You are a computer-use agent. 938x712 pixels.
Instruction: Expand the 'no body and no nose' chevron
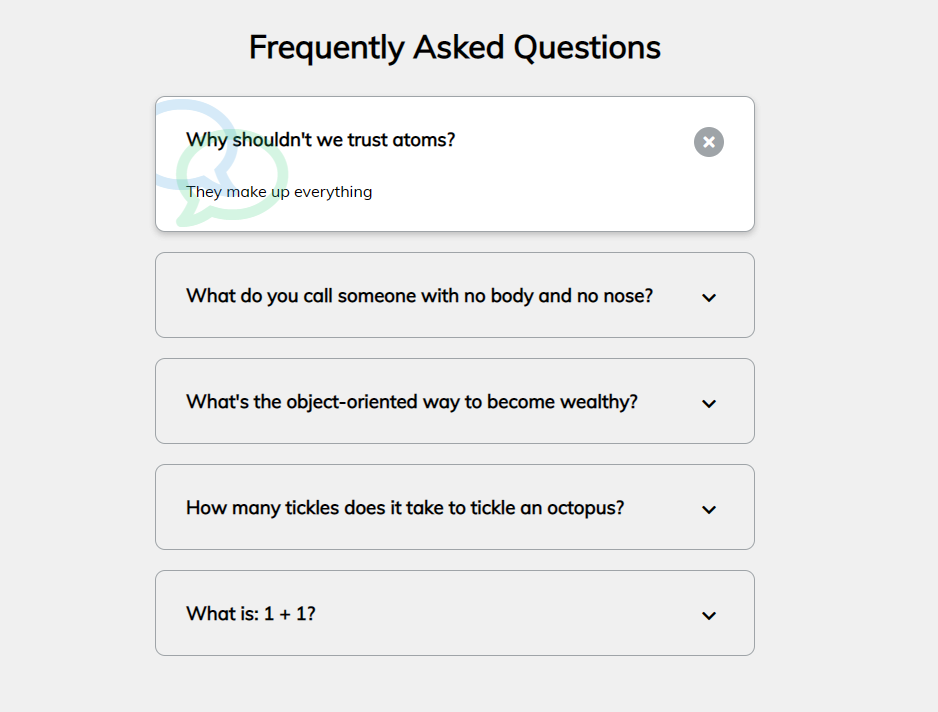pos(709,297)
